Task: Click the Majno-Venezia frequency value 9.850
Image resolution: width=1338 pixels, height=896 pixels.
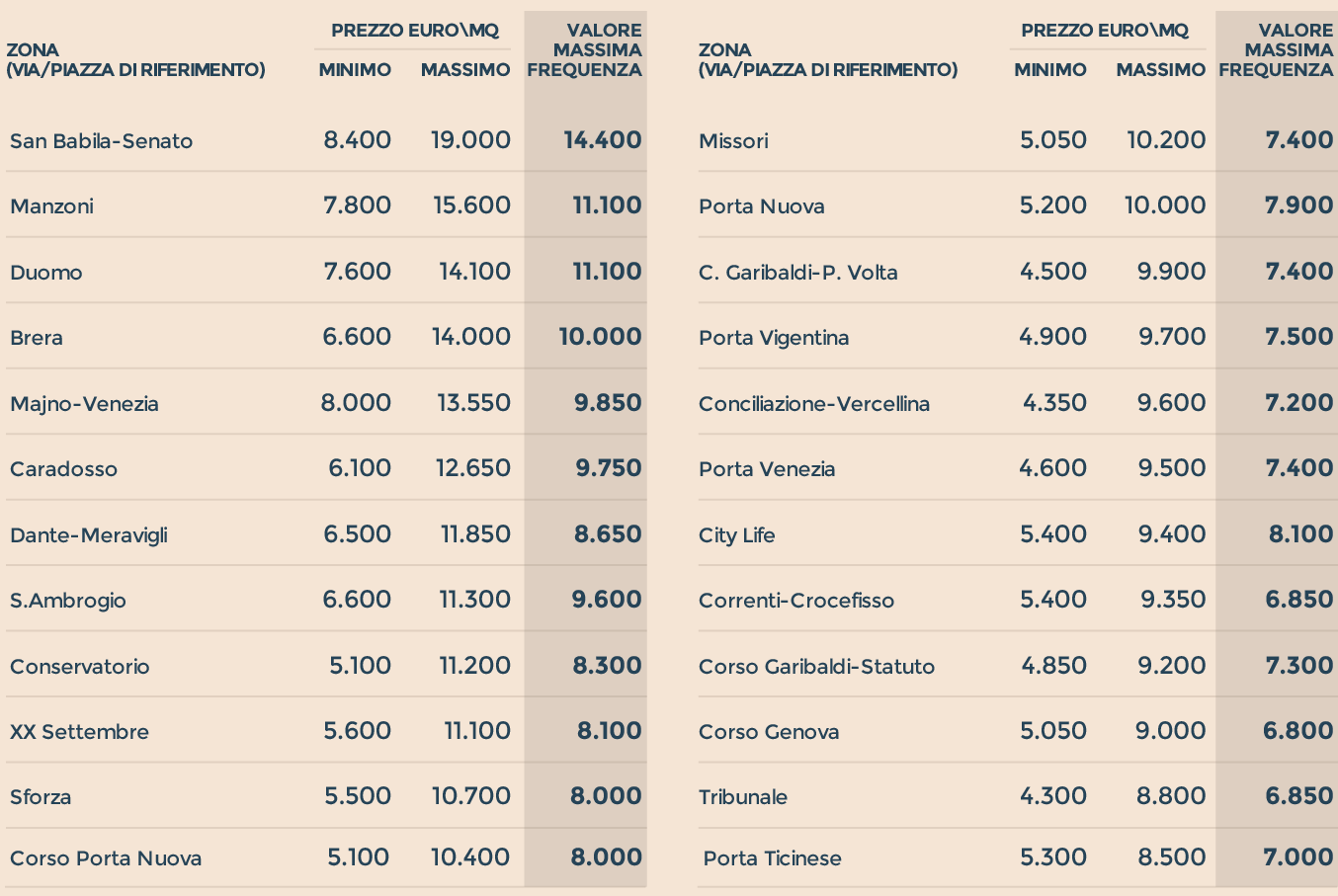Action: pyautogui.click(x=608, y=403)
